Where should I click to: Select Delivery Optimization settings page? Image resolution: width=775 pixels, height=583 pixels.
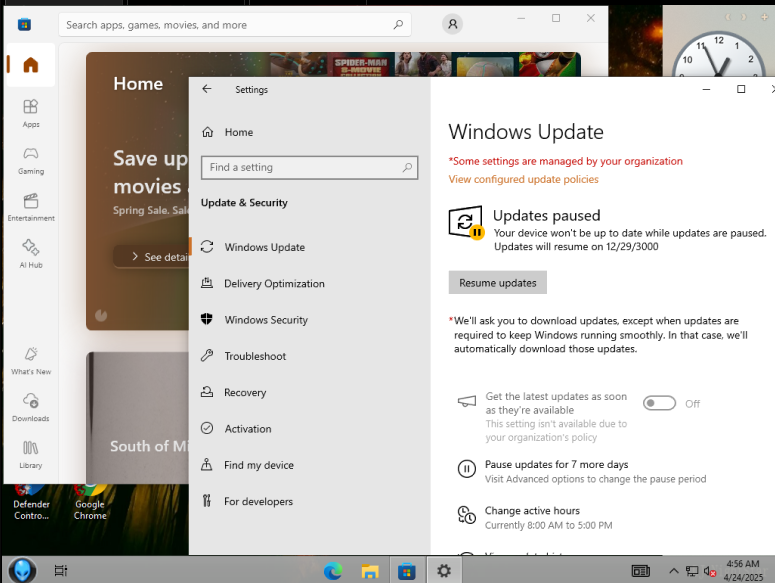tap(274, 284)
